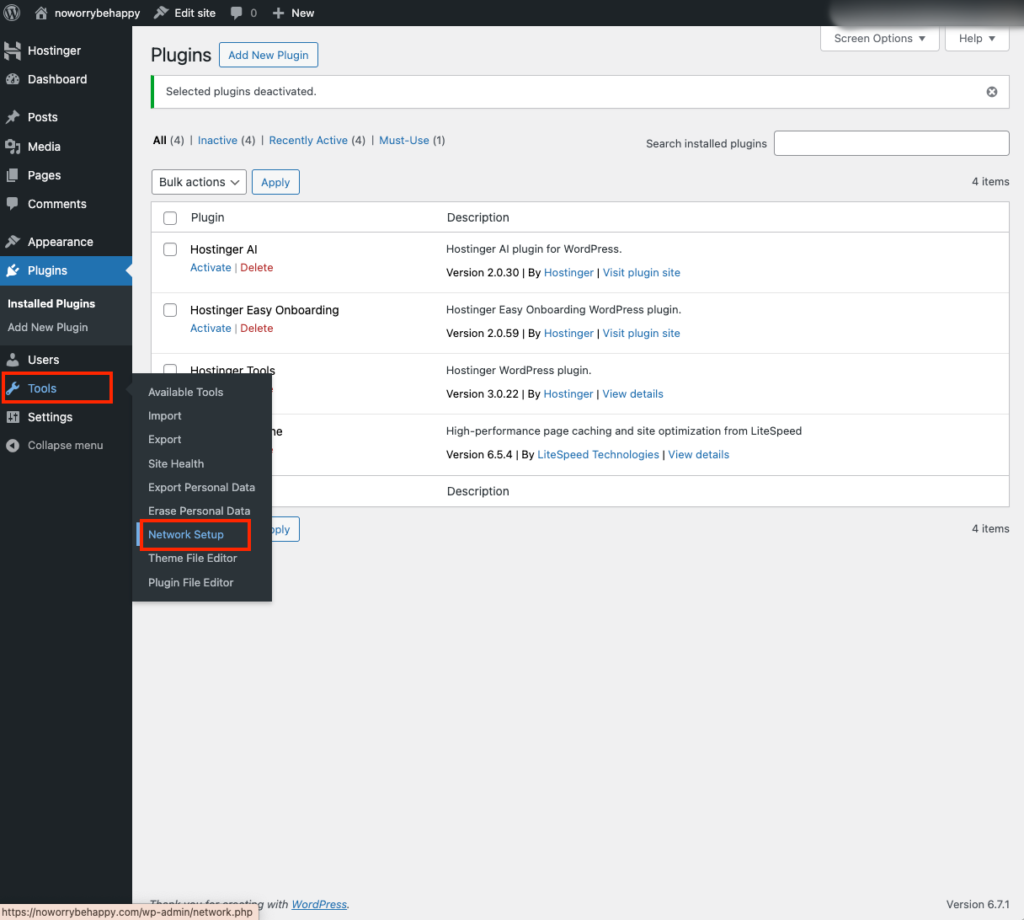Visit plugin site for Hostinger AI

pos(641,273)
